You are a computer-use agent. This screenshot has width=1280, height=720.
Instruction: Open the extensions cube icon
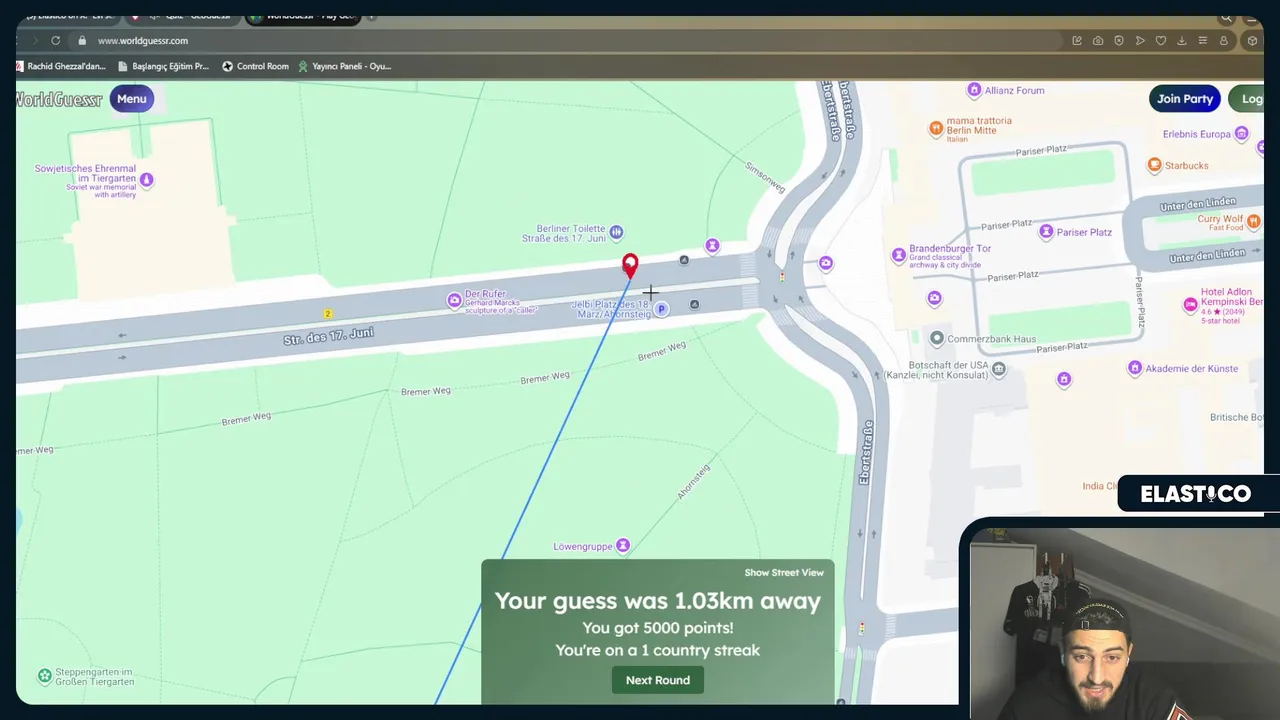pyautogui.click(x=1252, y=41)
